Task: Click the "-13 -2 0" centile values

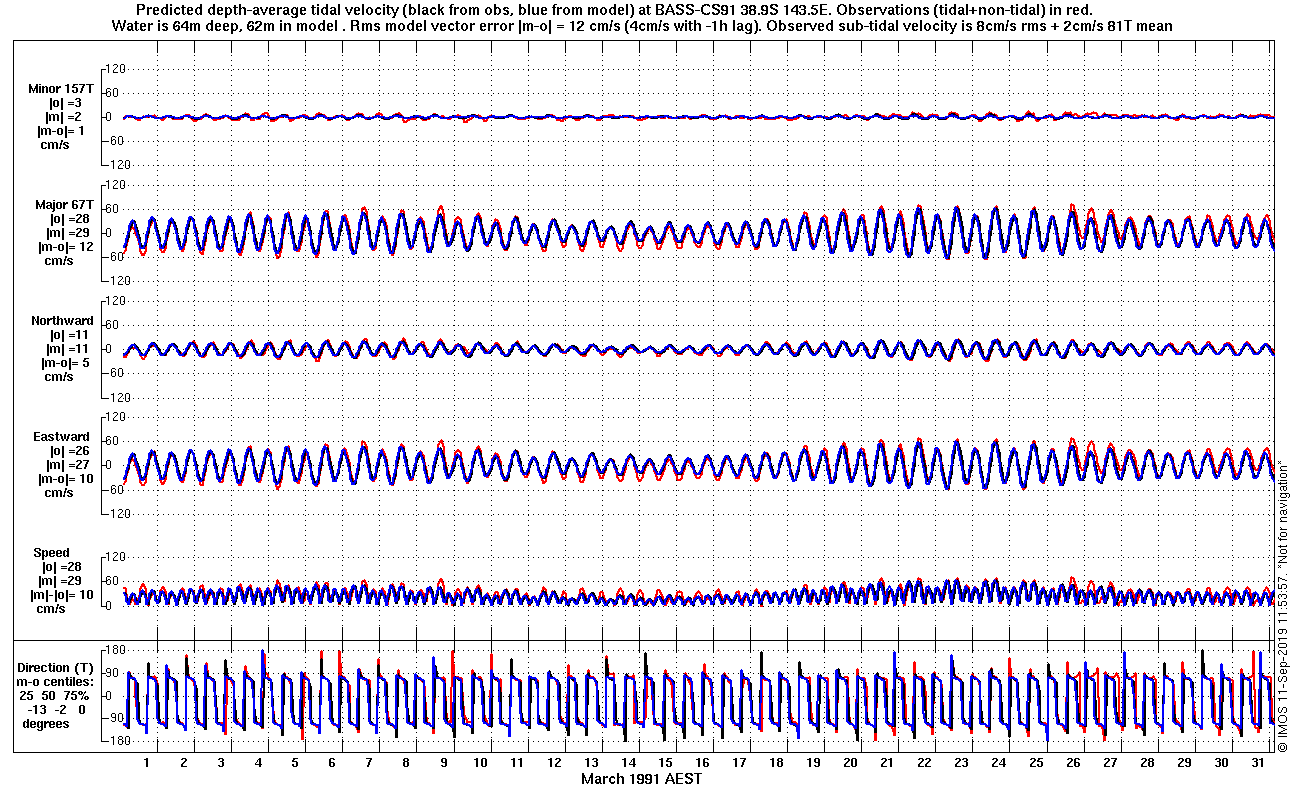Action: [x=56, y=710]
